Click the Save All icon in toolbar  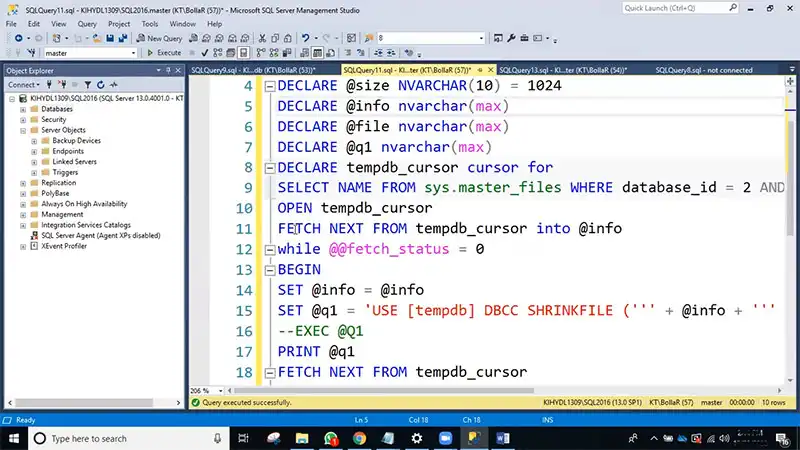(x=122, y=38)
